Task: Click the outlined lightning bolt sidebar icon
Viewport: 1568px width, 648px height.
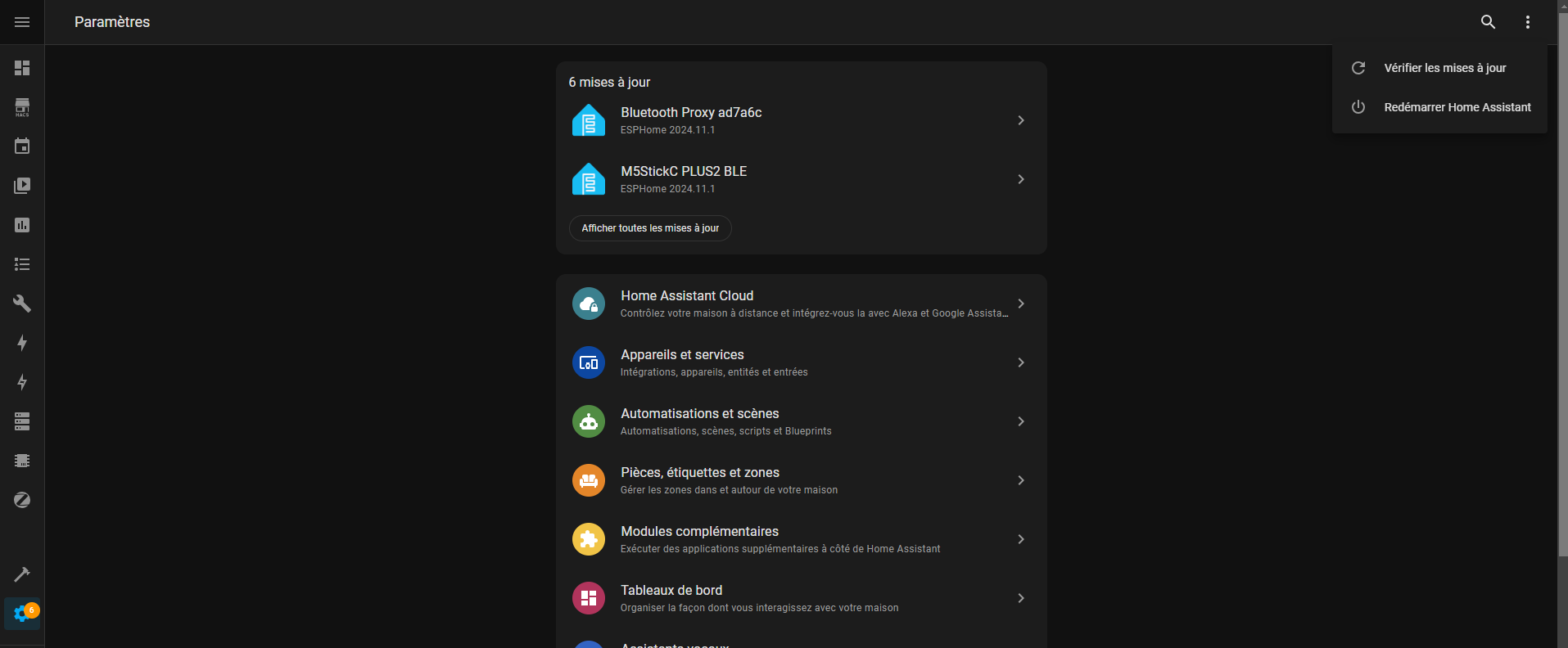Action: 22,382
